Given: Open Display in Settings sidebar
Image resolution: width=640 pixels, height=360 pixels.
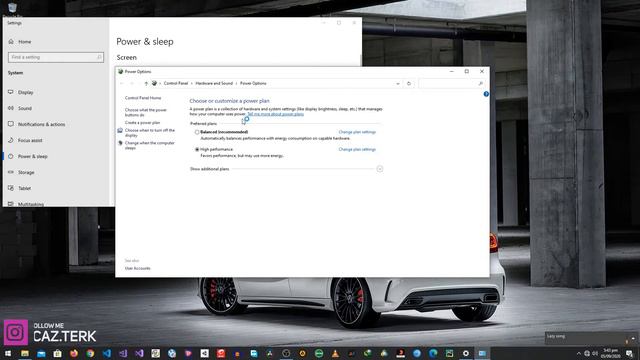Looking at the screenshot, I should (x=25, y=92).
